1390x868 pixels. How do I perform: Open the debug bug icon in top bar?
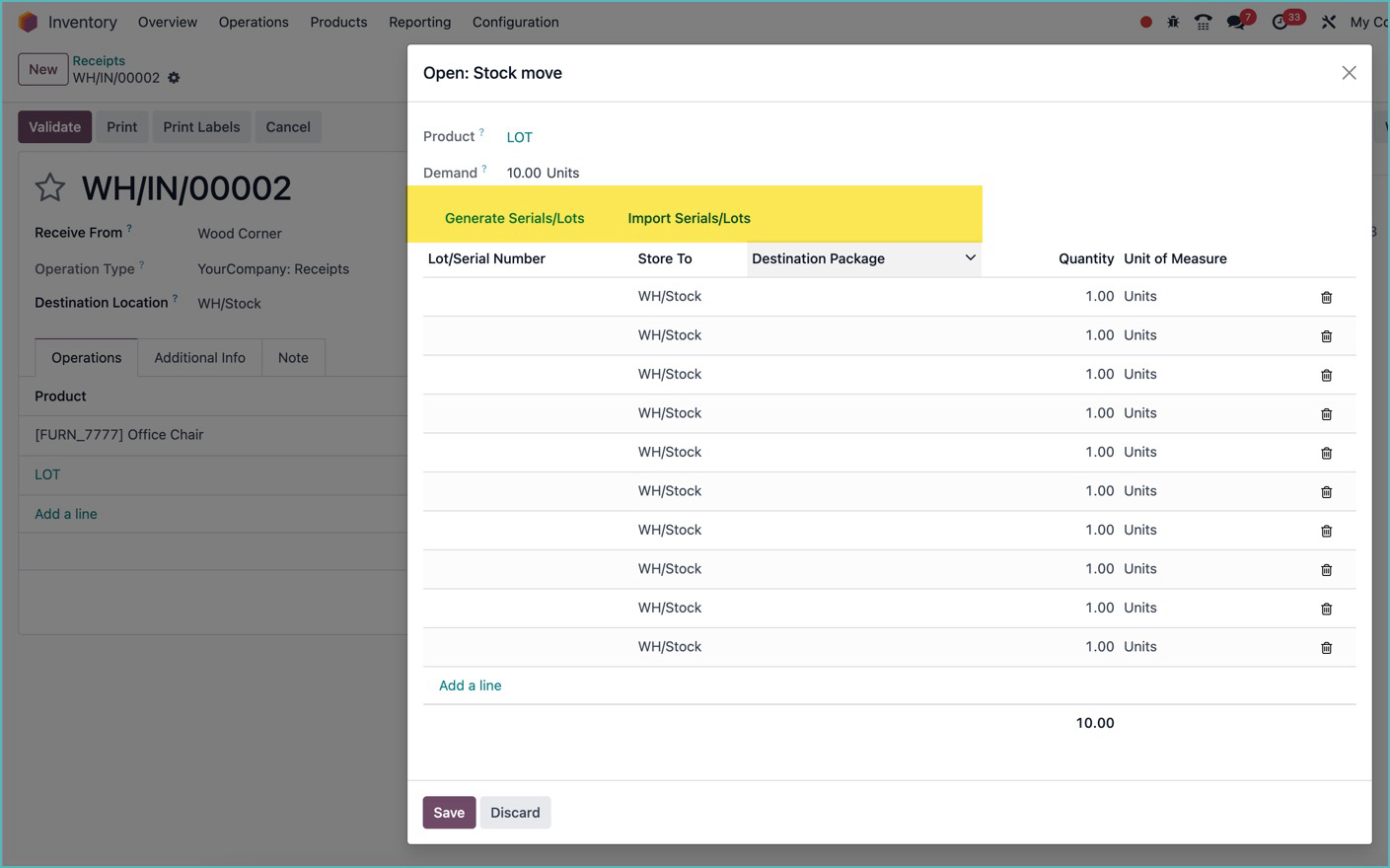pos(1173,22)
